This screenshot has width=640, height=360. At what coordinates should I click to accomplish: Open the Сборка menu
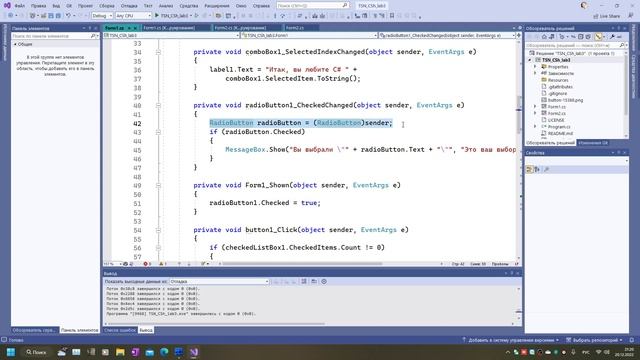[x=107, y=6]
